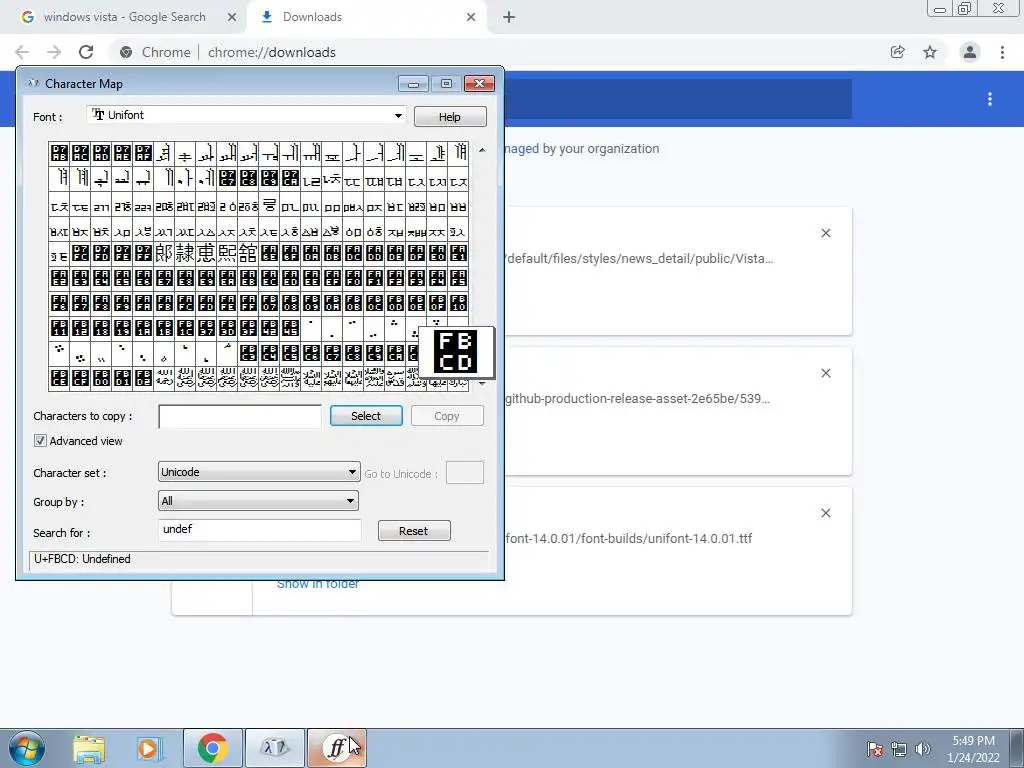
Task: Select the D7FC glyph cell
Action: pos(80,253)
